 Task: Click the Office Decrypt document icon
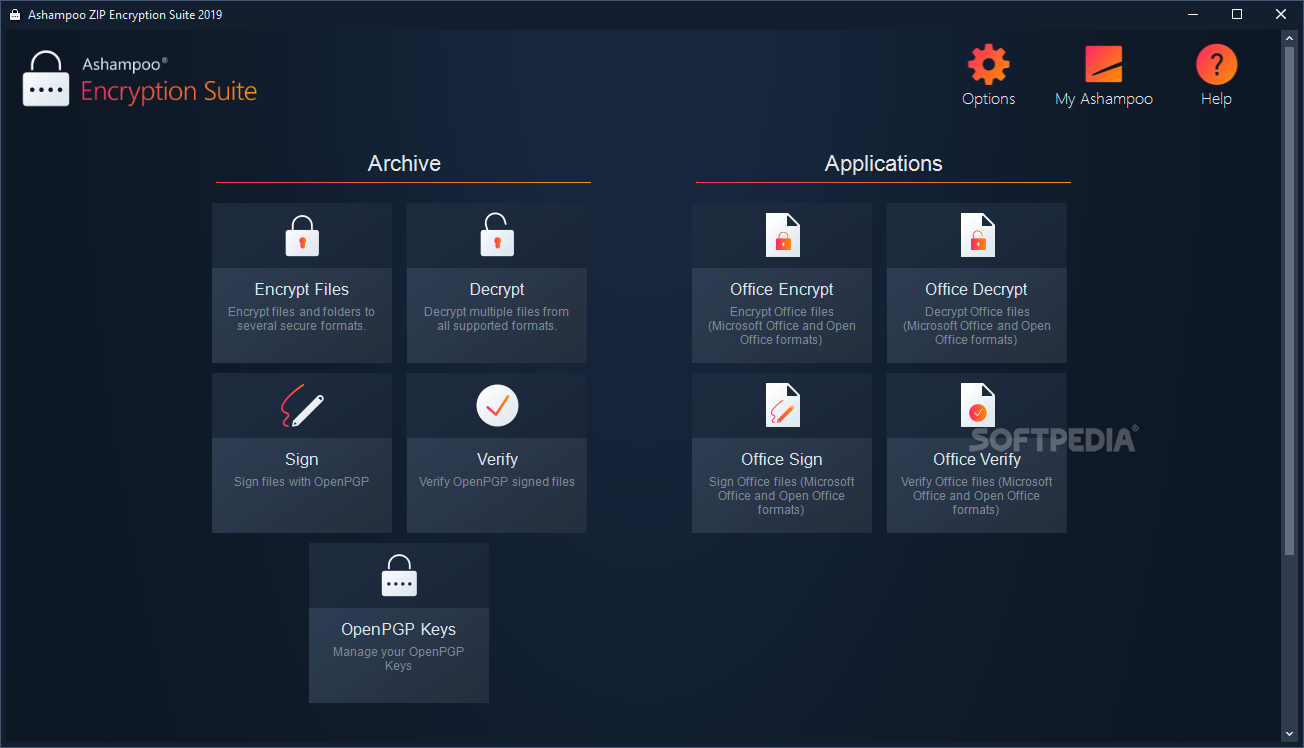pos(977,235)
